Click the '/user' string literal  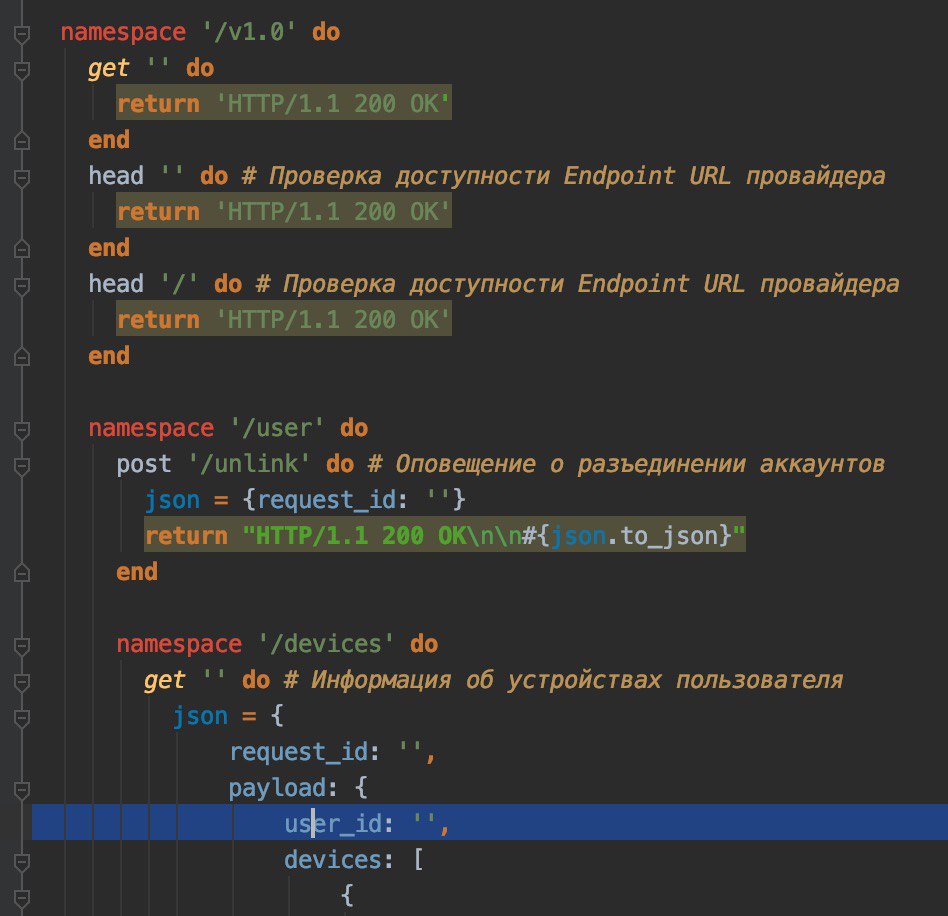point(277,428)
